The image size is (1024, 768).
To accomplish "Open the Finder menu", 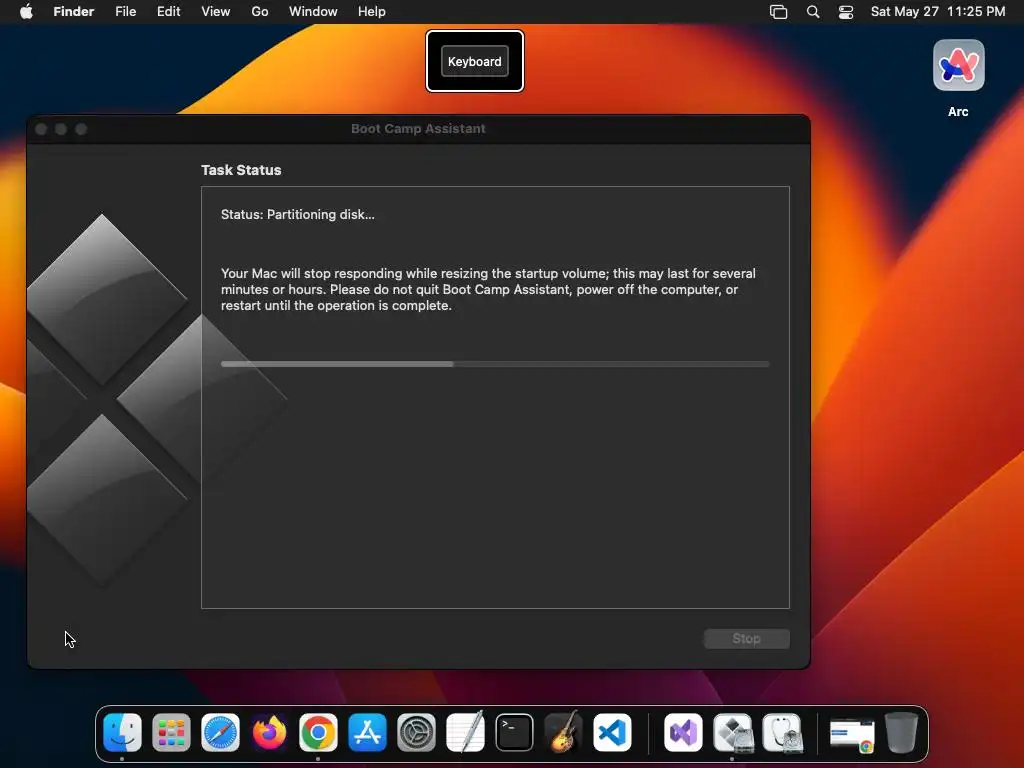I will (x=74, y=12).
